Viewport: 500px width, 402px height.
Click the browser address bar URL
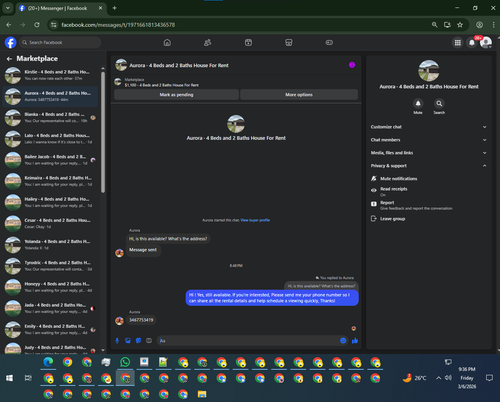point(118,25)
